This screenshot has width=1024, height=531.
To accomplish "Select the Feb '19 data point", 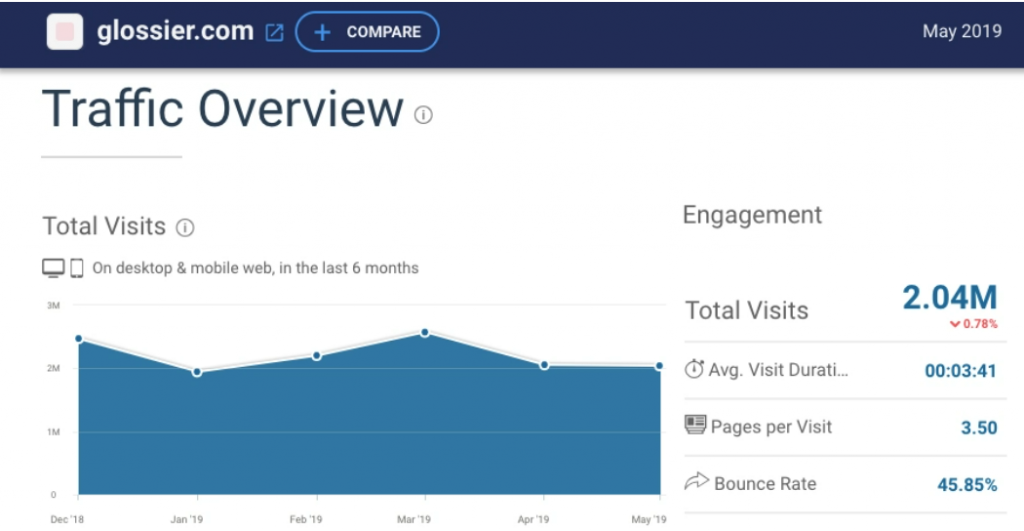I will tap(317, 356).
